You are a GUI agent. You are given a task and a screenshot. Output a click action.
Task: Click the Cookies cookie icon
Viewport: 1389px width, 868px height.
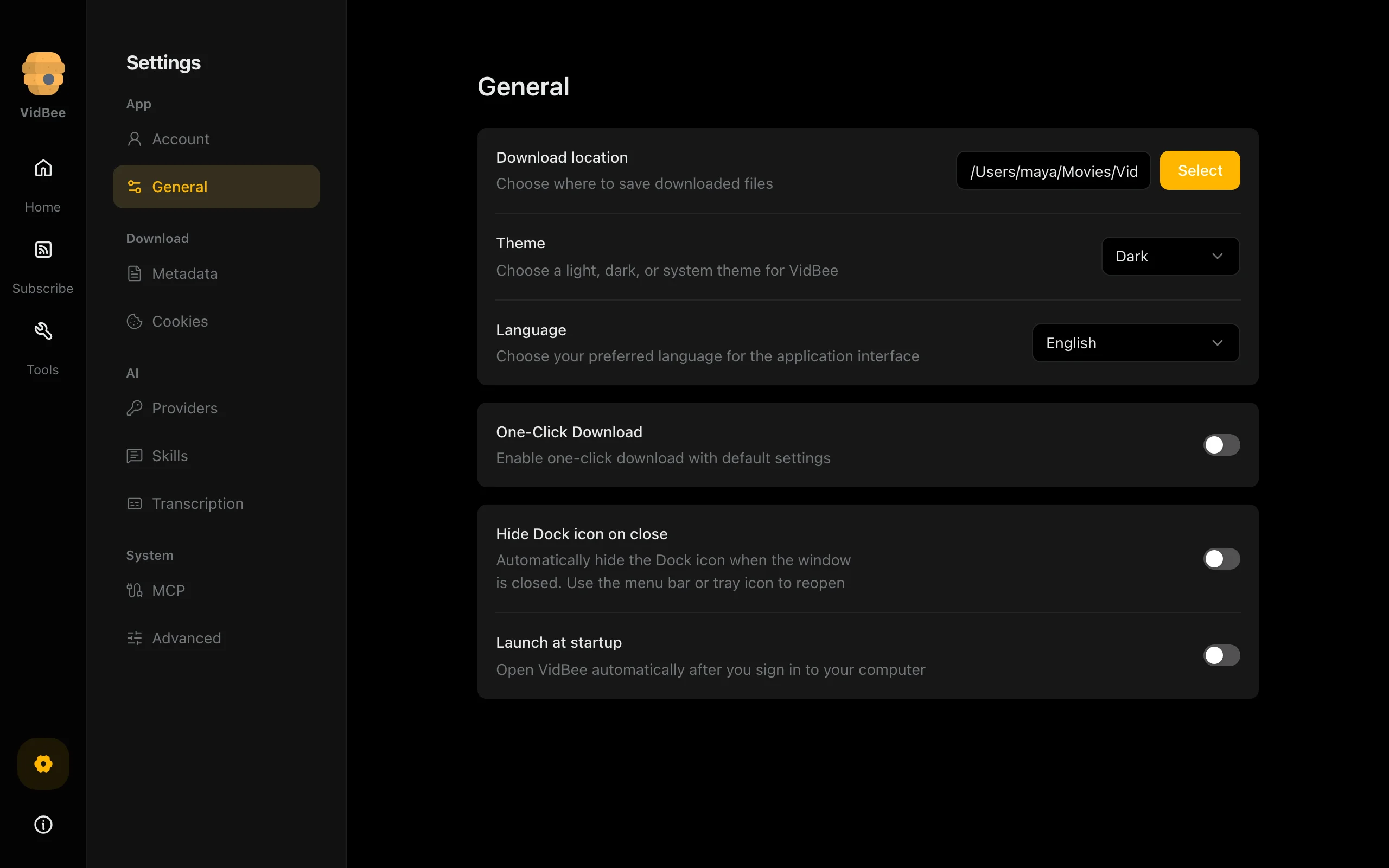[135, 321]
